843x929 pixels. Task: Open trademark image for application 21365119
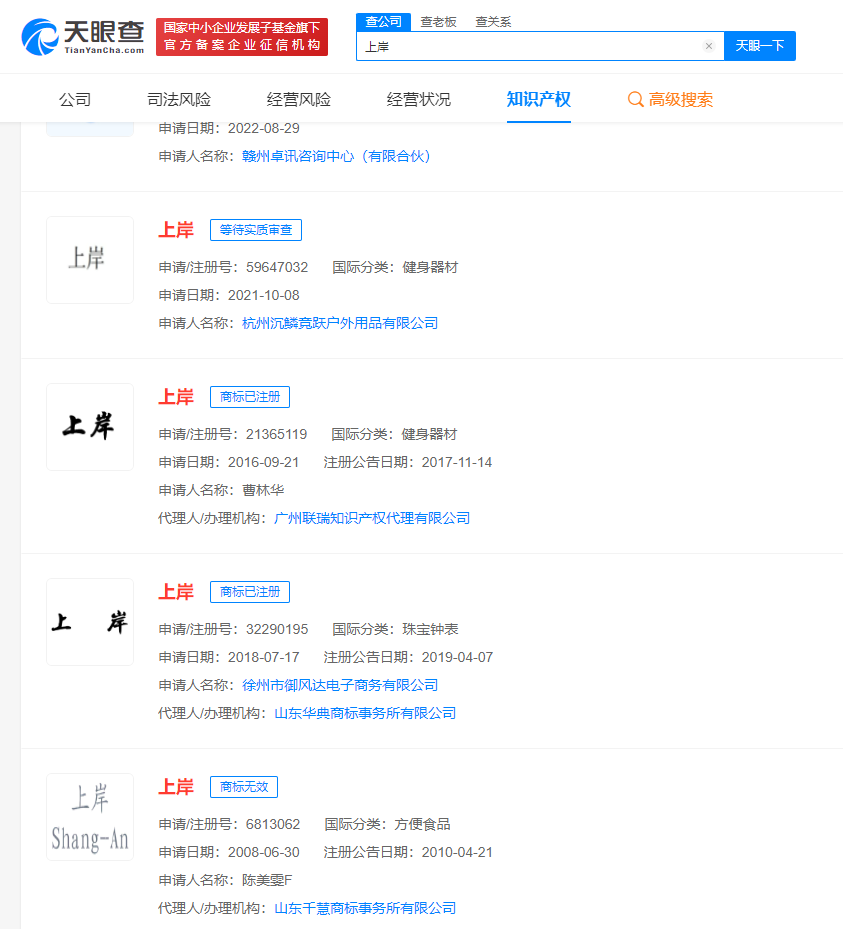(x=90, y=427)
